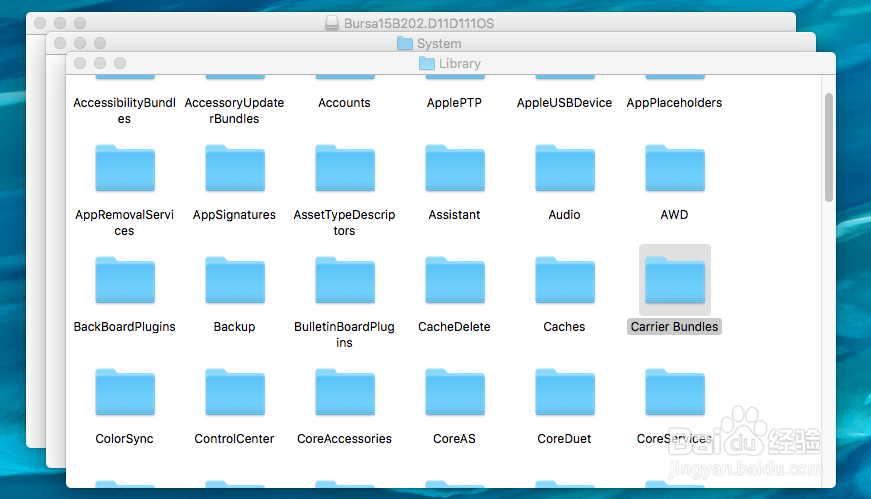Click the Bursa15B202.D11D111OS disk icon
The width and height of the screenshot is (871, 499).
(x=332, y=23)
